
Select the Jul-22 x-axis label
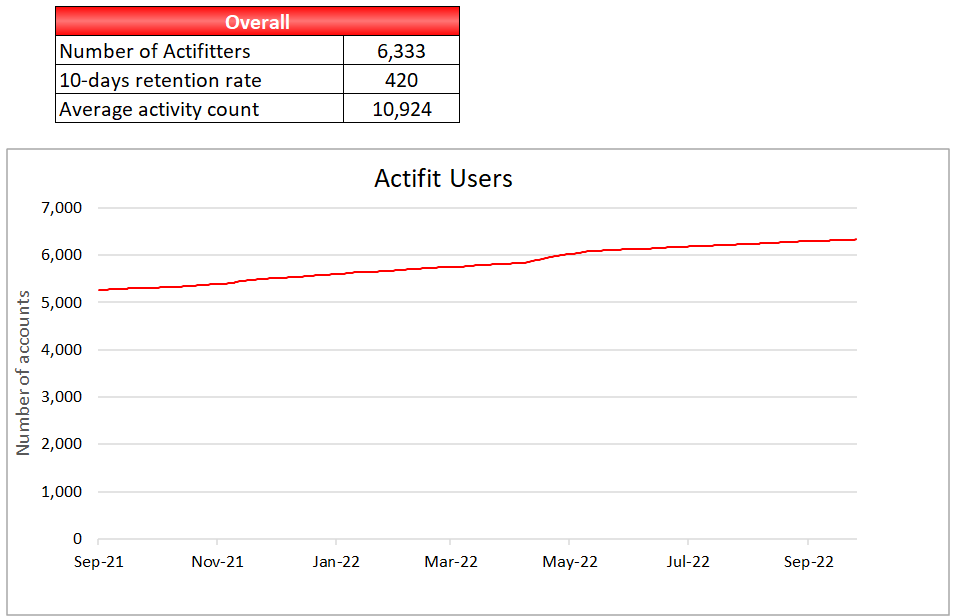coord(688,562)
